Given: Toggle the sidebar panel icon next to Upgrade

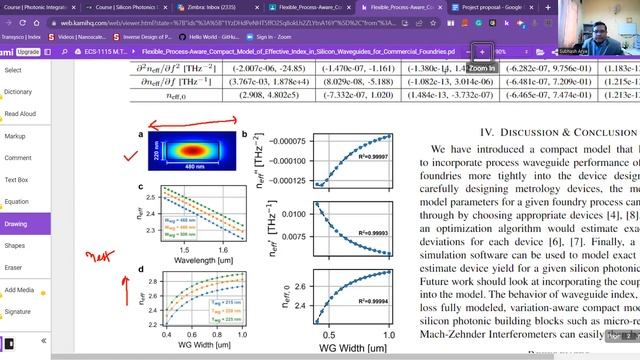Looking at the screenshot, I should pyautogui.click(x=48, y=52).
